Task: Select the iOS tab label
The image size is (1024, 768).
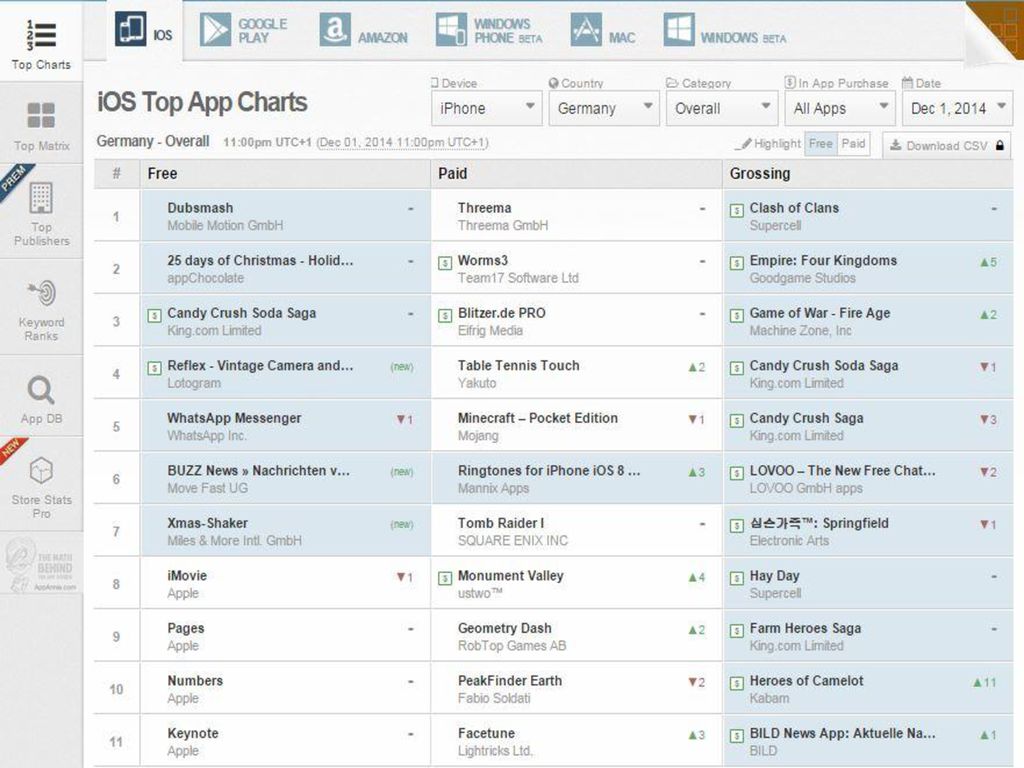Action: pyautogui.click(x=163, y=35)
